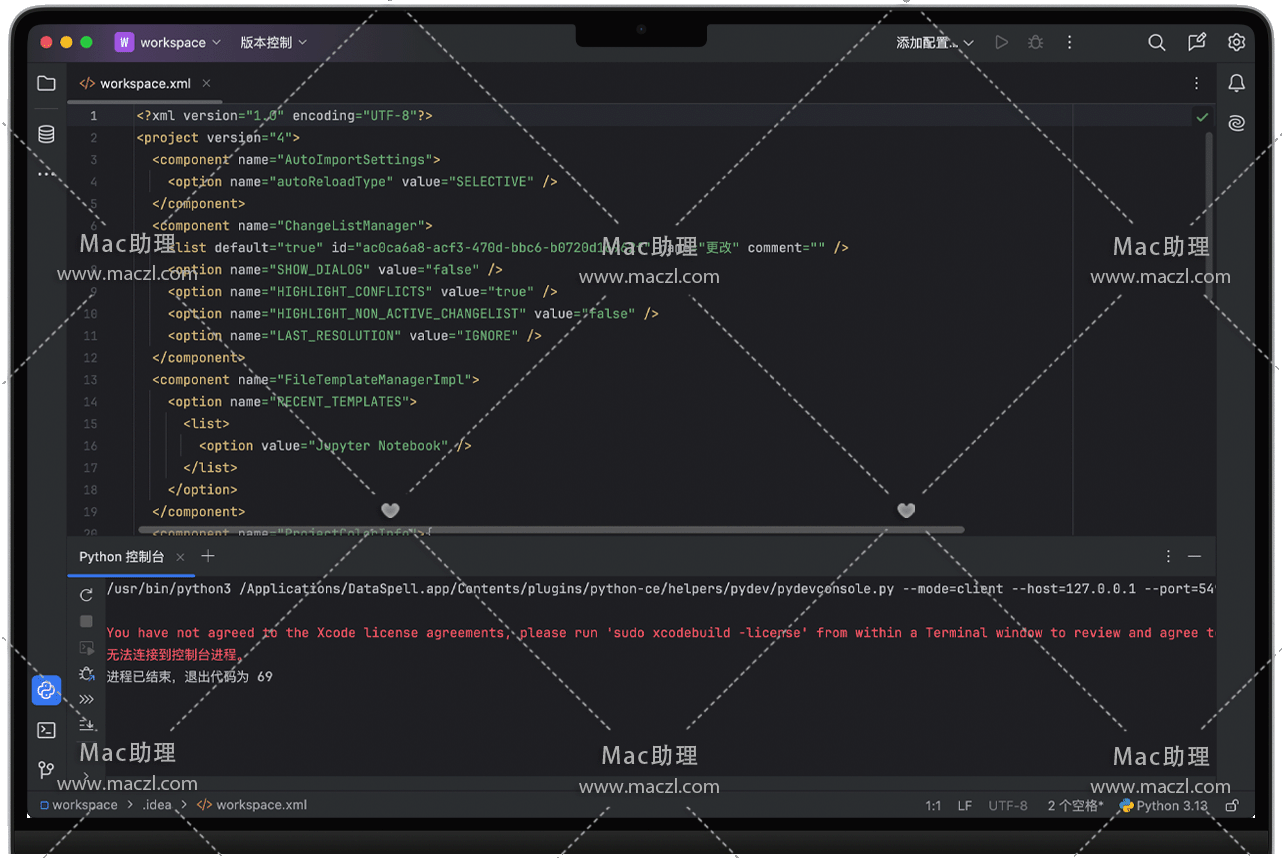
Task: Click the UTF-8 encoding in status bar
Action: 1007,805
